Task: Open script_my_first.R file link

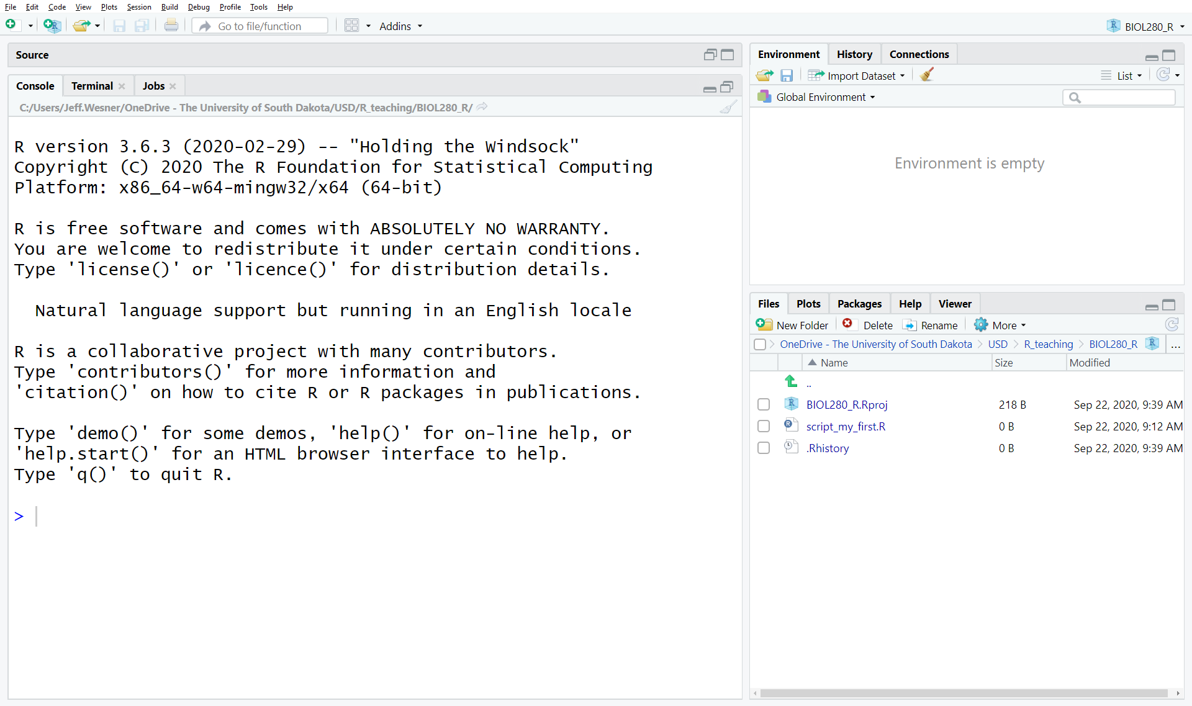Action: click(845, 427)
